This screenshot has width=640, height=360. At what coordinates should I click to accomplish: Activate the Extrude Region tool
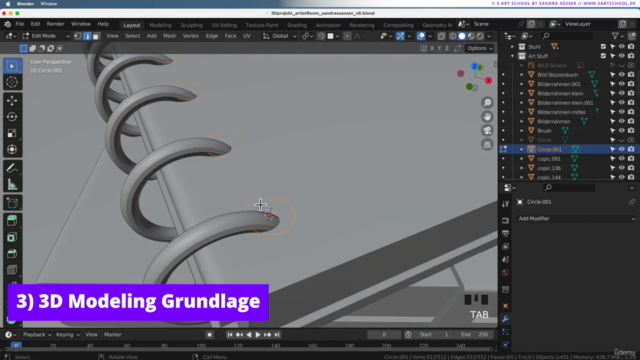click(12, 221)
